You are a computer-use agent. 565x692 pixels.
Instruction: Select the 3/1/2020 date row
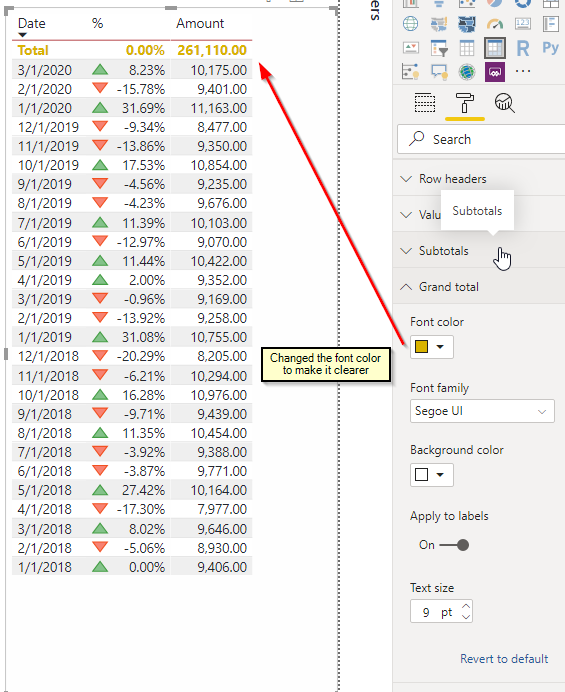pyautogui.click(x=45, y=70)
